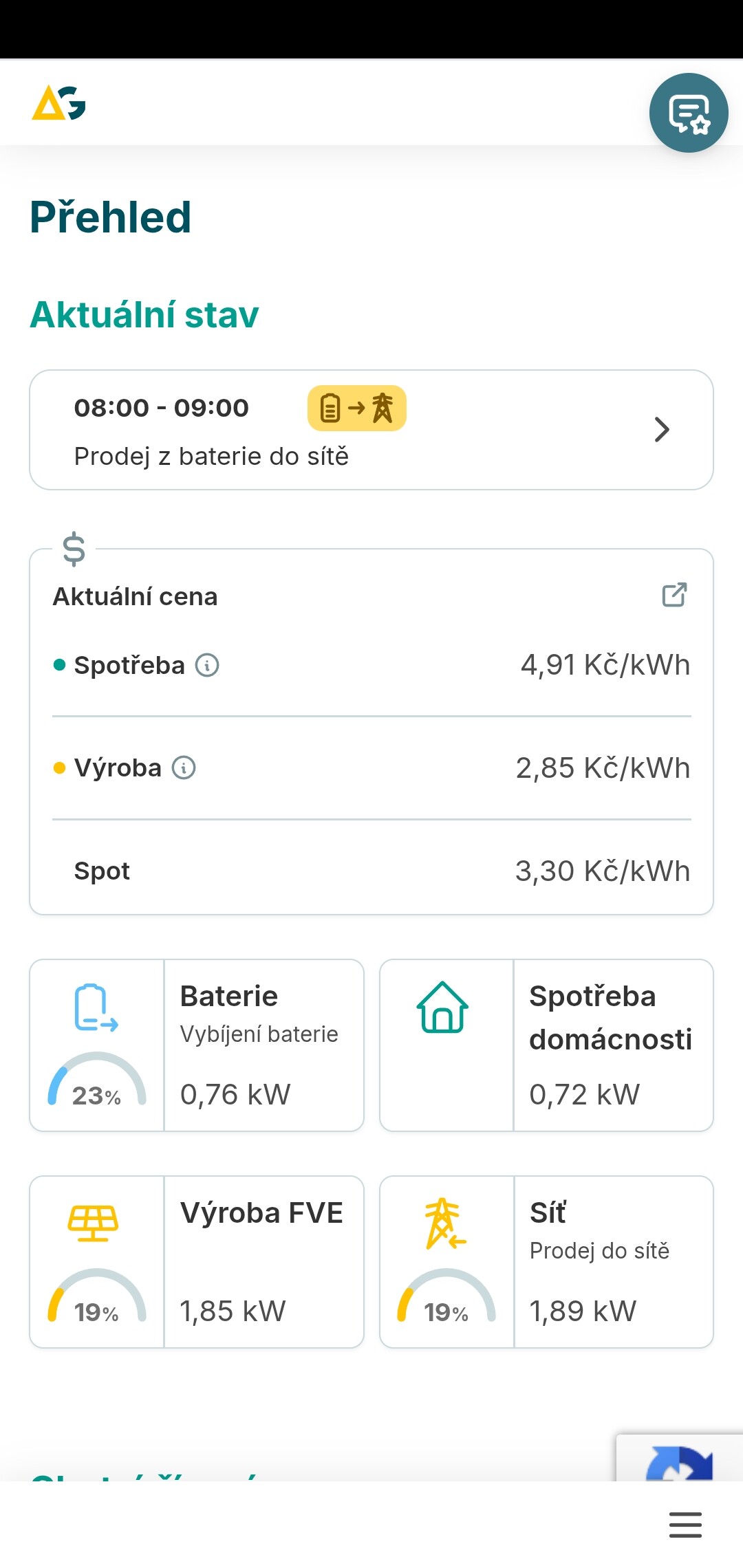
Task: Tap the solar panel icon
Action: 93,1223
